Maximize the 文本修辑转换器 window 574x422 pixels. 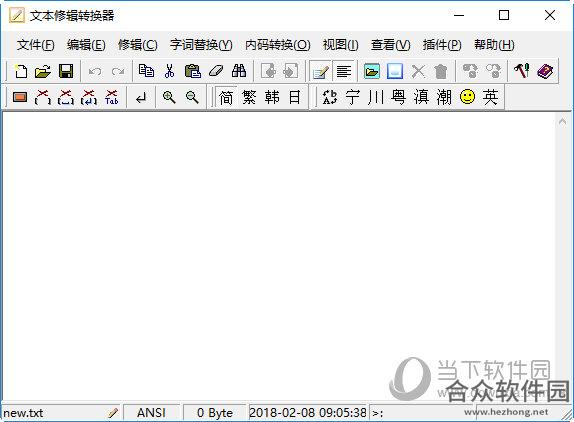(504, 15)
